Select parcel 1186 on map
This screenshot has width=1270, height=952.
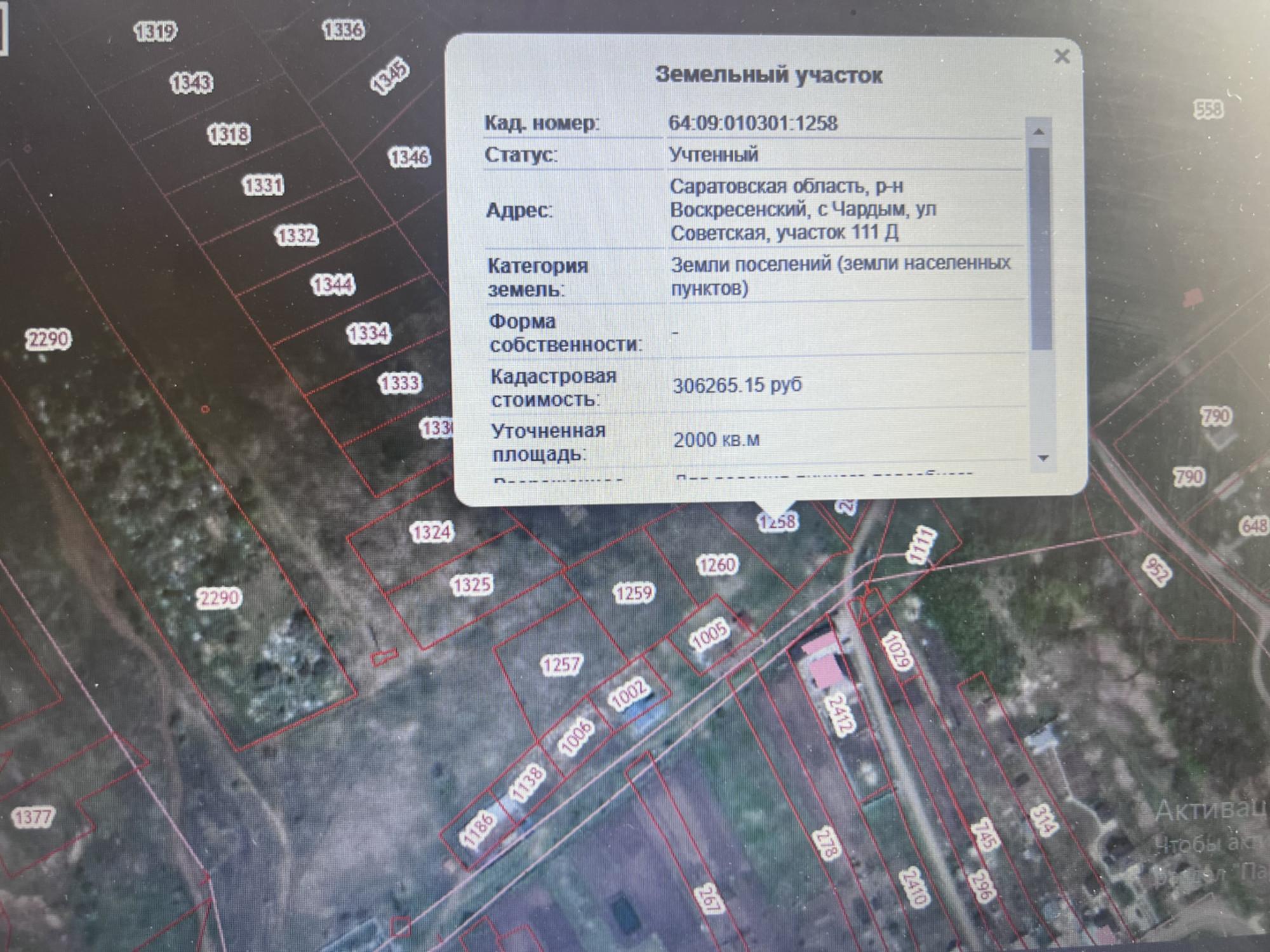(478, 831)
